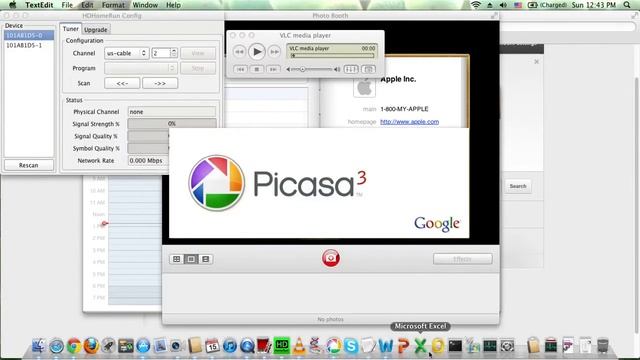Image resolution: width=640 pixels, height=360 pixels.
Task: Click Search button in background window
Action: (x=518, y=186)
